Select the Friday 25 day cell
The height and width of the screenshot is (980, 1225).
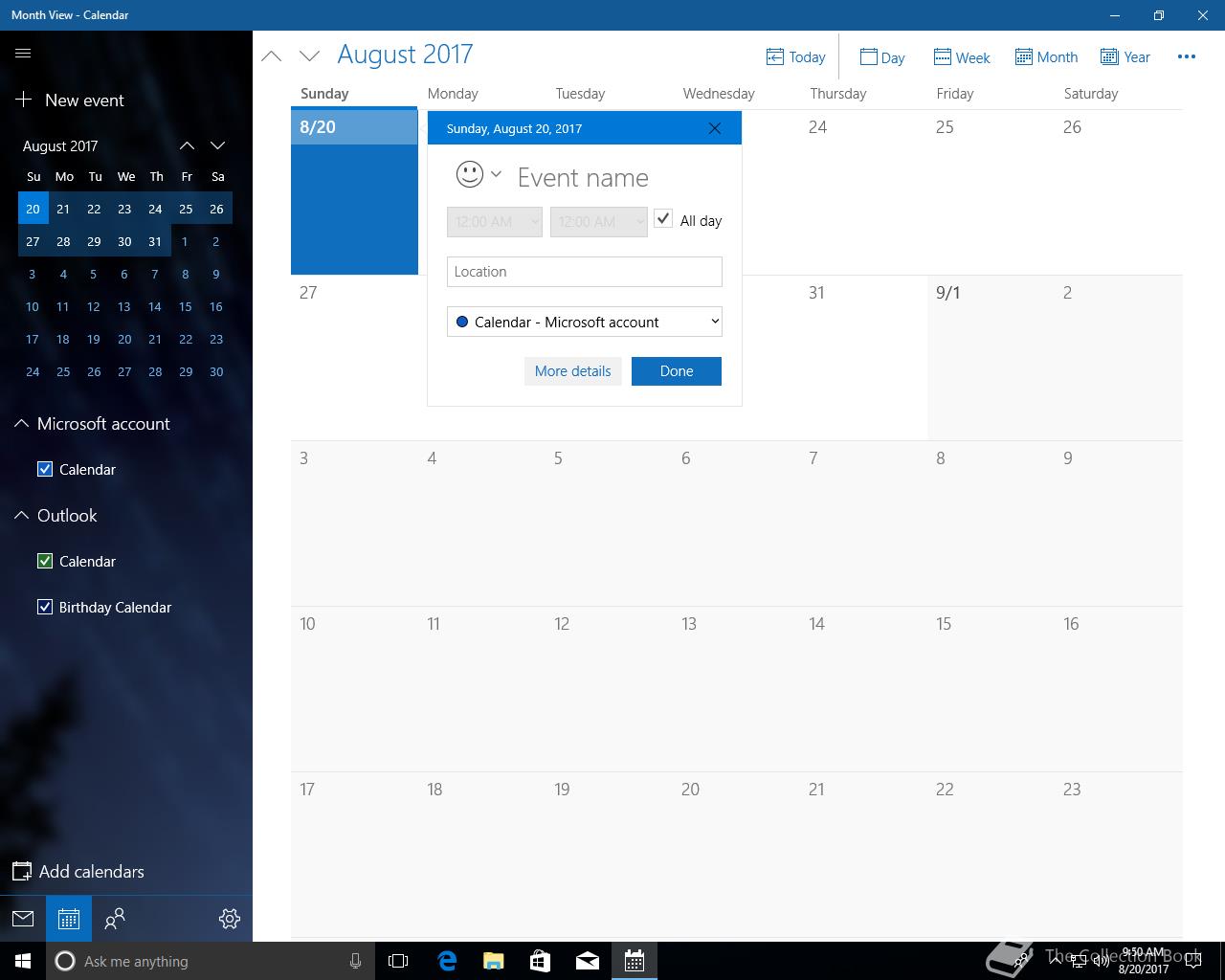991,191
